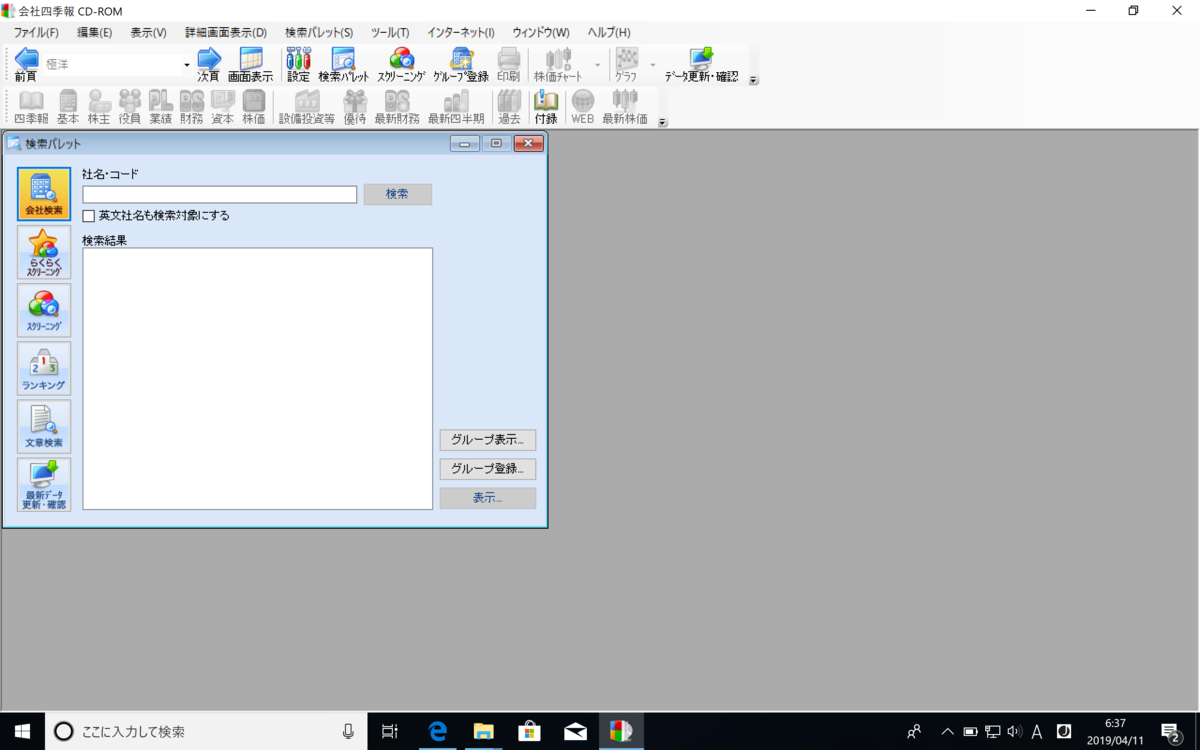Open the 表示(V) menu
This screenshot has width=1200, height=750.
click(x=148, y=33)
